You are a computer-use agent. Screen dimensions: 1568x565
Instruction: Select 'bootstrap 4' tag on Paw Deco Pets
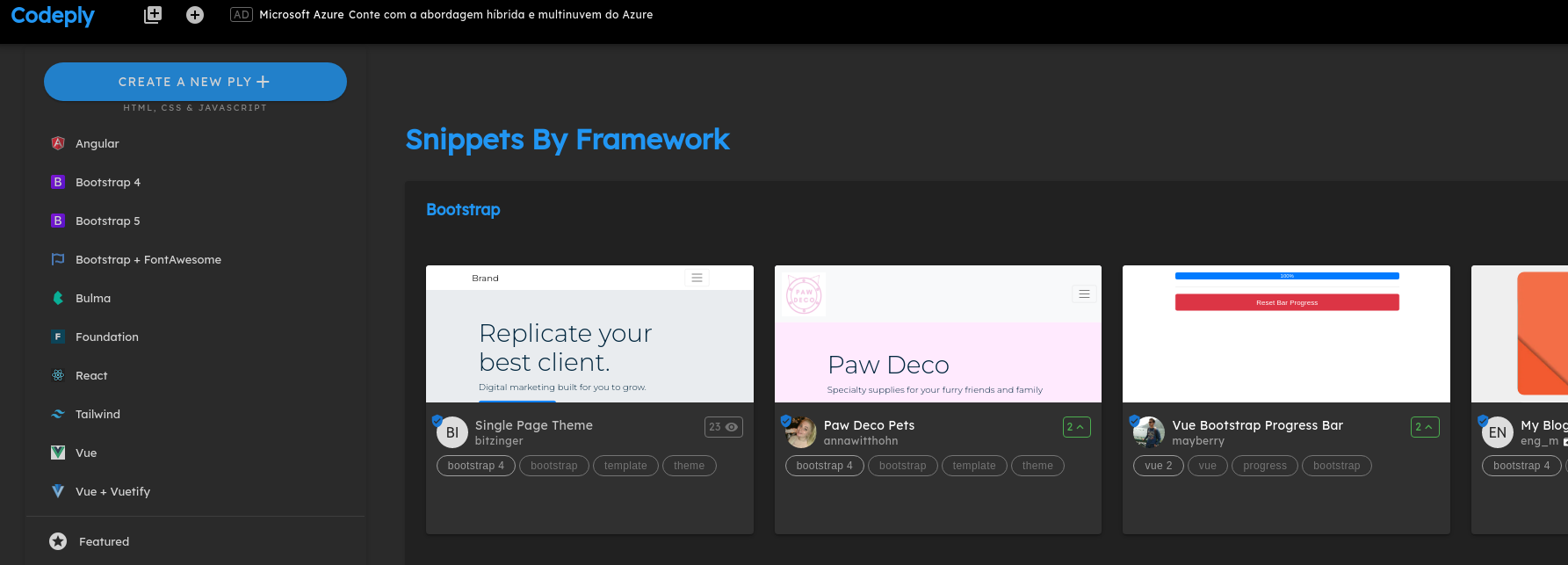pyautogui.click(x=825, y=466)
